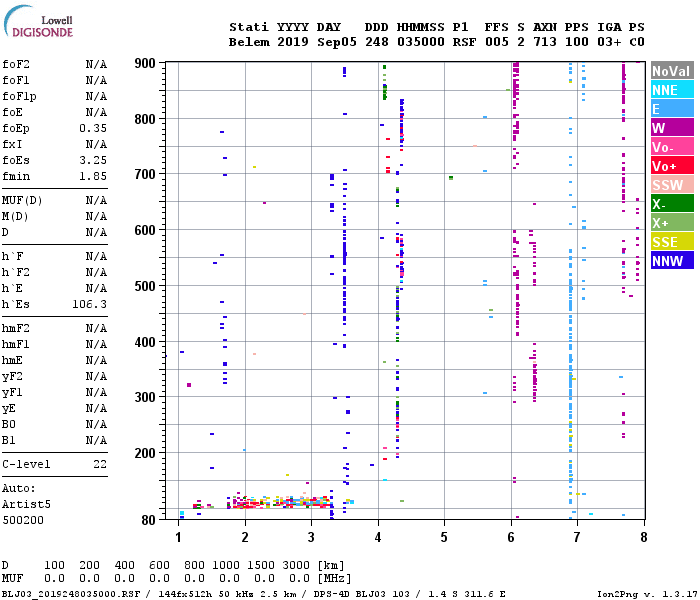
Task: Click the Es layer echo trace
Action: (279, 503)
